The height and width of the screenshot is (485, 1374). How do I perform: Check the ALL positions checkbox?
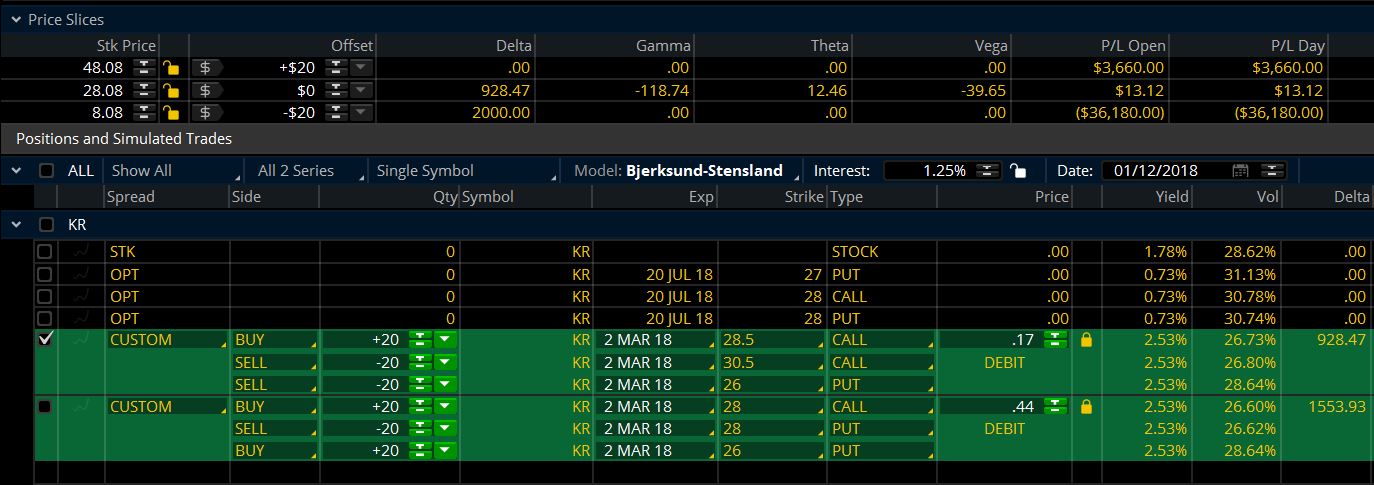(47, 171)
